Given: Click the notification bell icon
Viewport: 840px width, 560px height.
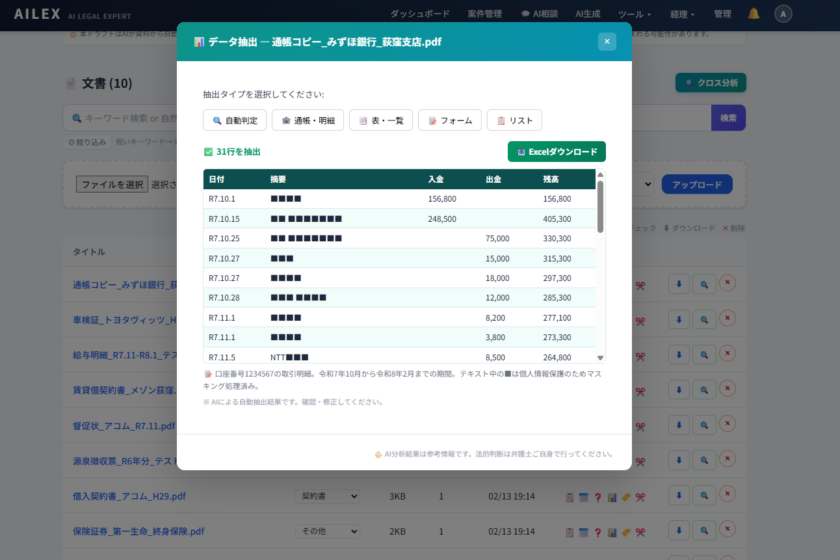Looking at the screenshot, I should click(754, 14).
